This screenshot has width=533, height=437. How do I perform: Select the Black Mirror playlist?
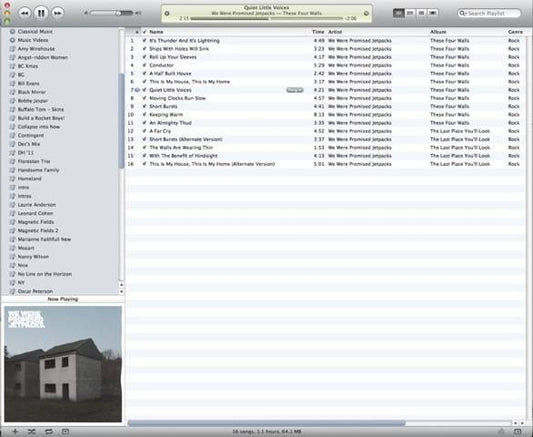tap(32, 92)
